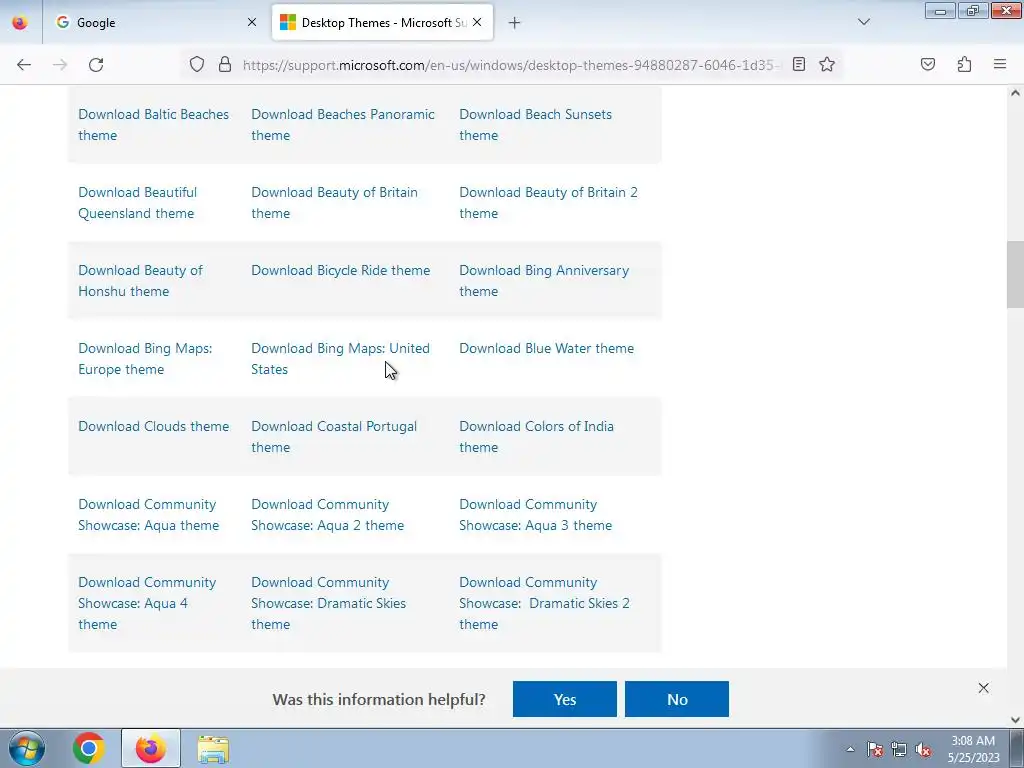Screen dimensions: 1024x768
Task: Open the Save to Pocket icon
Action: point(928,64)
